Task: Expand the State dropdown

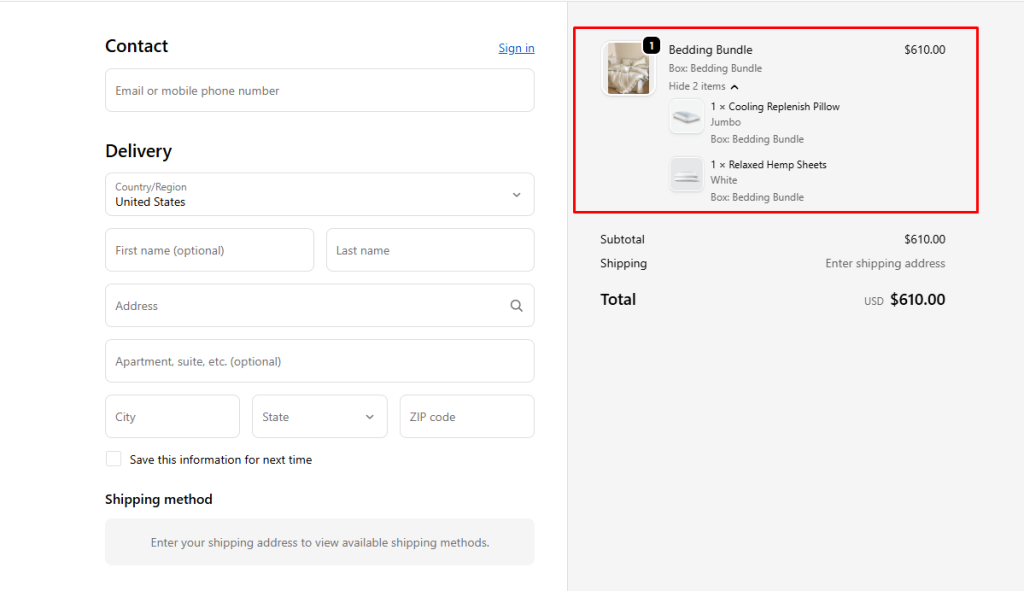Action: 319,417
